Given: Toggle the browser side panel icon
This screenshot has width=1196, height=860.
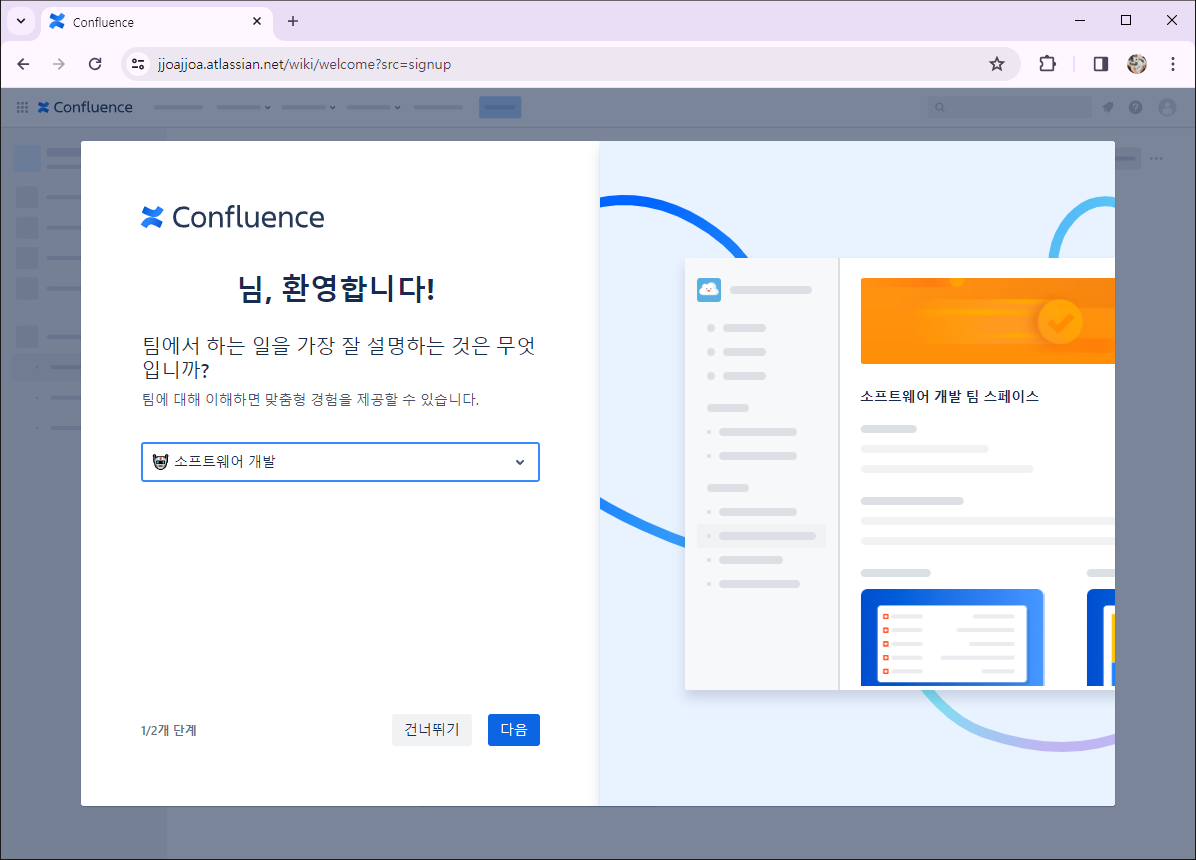Looking at the screenshot, I should pyautogui.click(x=1100, y=64).
